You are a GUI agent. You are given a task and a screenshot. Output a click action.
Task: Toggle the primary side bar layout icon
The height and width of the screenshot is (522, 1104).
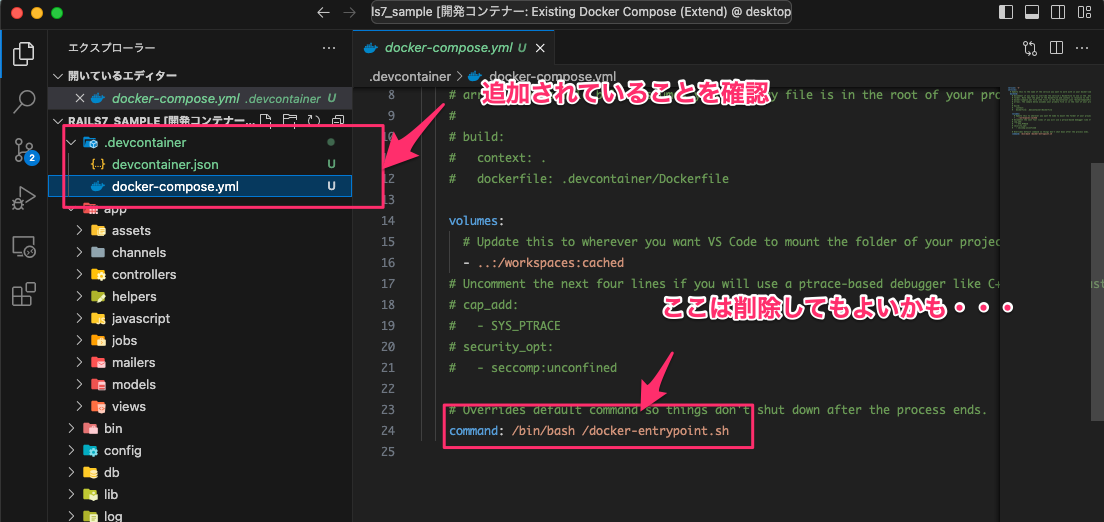tap(1006, 13)
